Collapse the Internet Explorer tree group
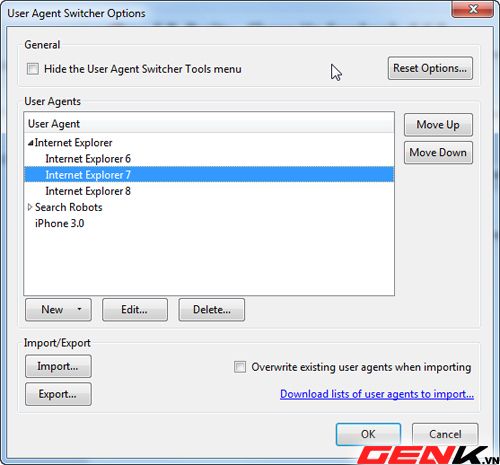The height and width of the screenshot is (465, 500). tap(30, 143)
